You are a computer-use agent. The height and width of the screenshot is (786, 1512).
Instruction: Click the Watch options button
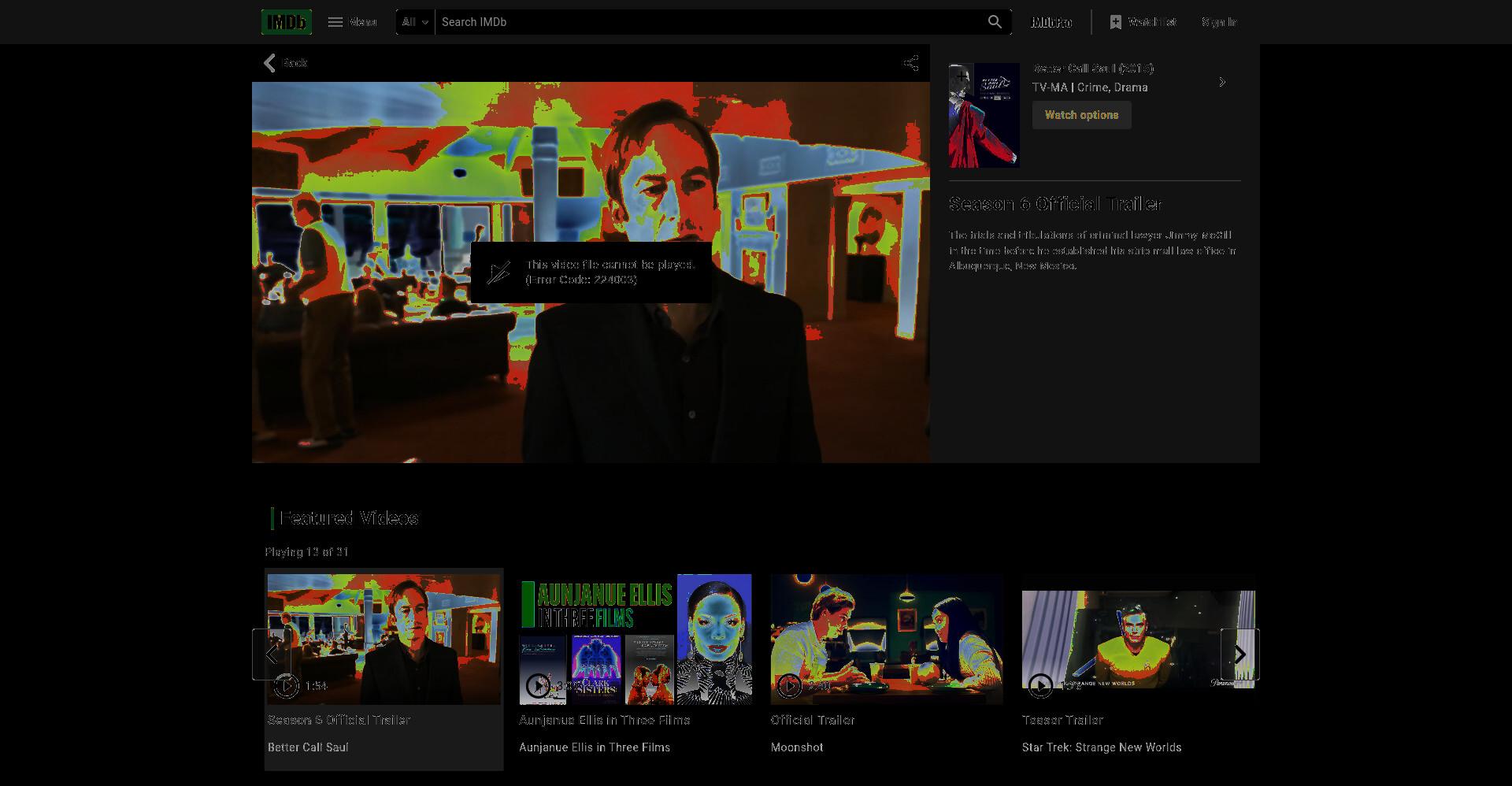(x=1081, y=115)
